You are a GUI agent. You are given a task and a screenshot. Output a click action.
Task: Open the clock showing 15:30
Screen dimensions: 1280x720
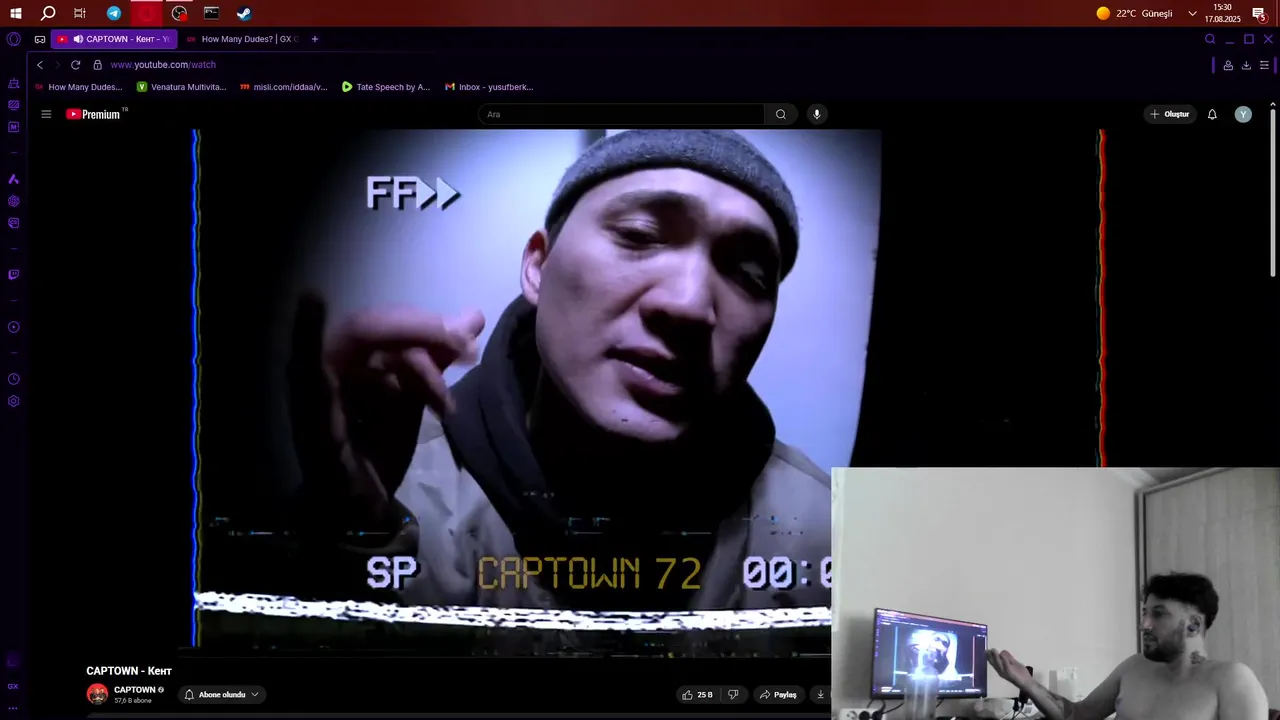click(1222, 13)
